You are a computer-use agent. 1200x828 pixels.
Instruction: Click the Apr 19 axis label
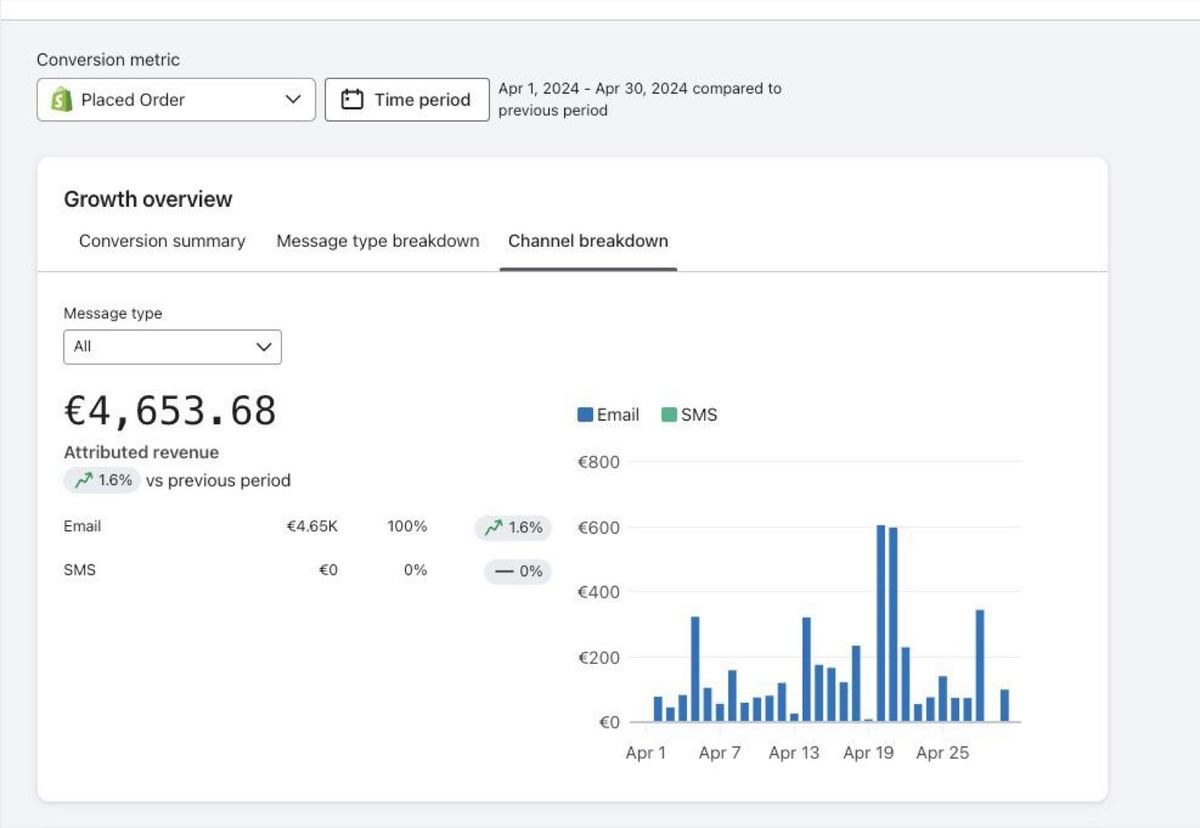tap(868, 753)
